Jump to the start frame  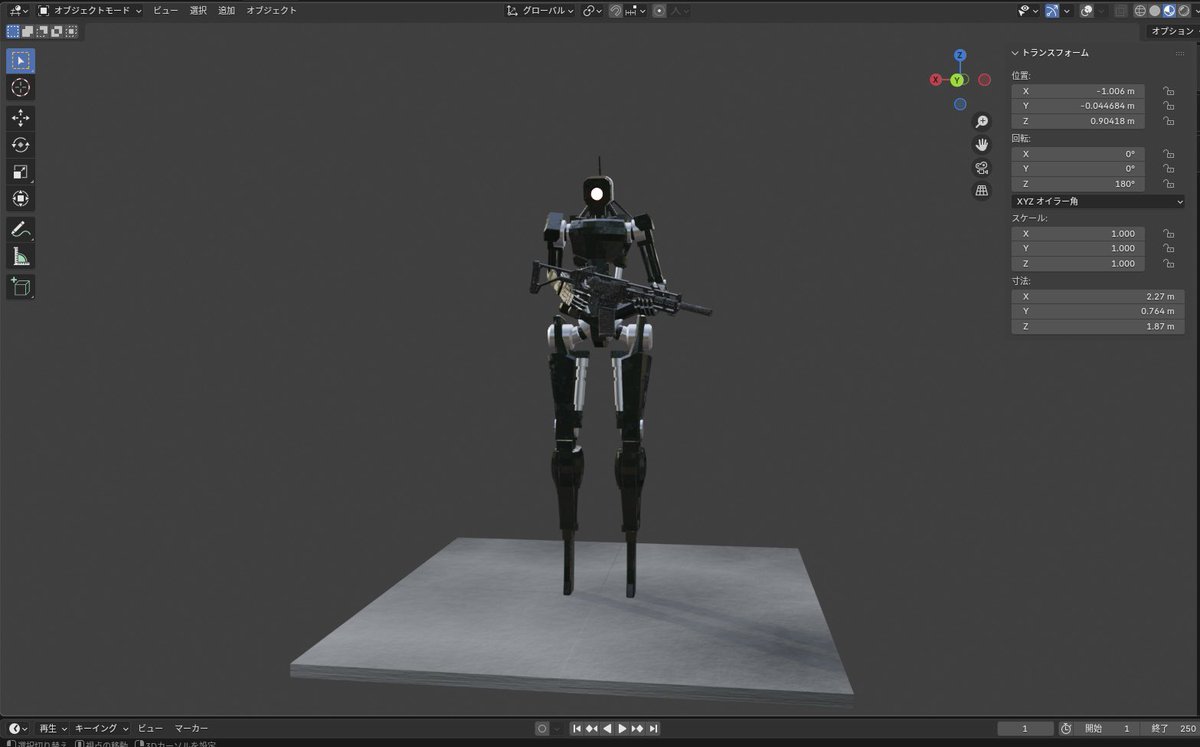[577, 729]
